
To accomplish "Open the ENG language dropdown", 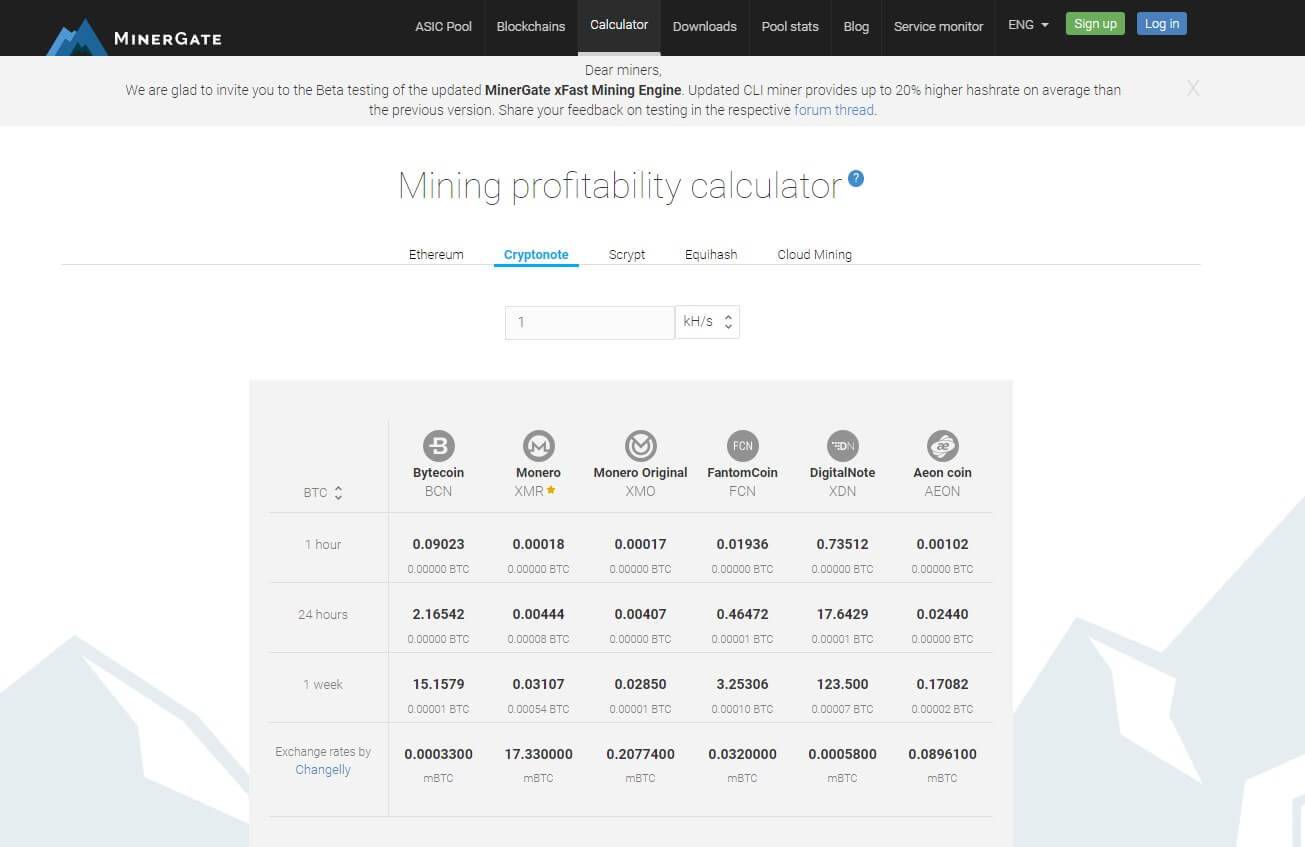I will tap(1028, 25).
